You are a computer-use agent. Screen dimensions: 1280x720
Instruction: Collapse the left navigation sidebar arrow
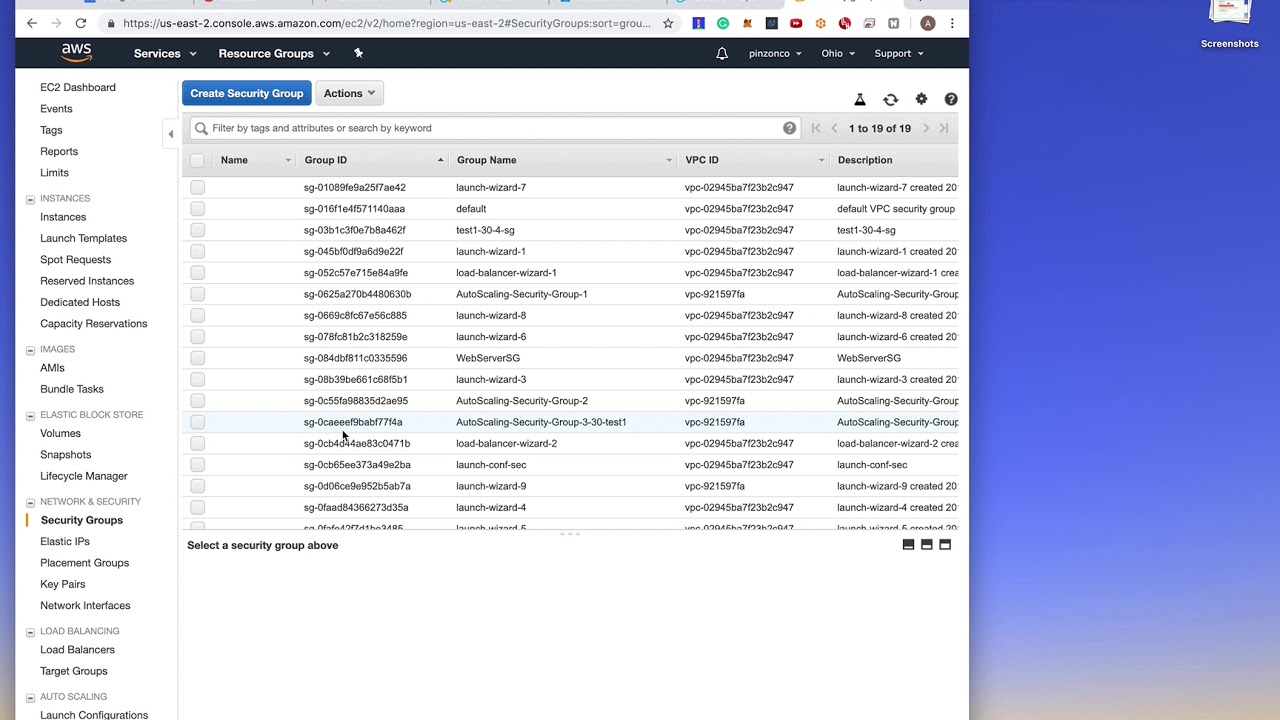click(x=170, y=134)
